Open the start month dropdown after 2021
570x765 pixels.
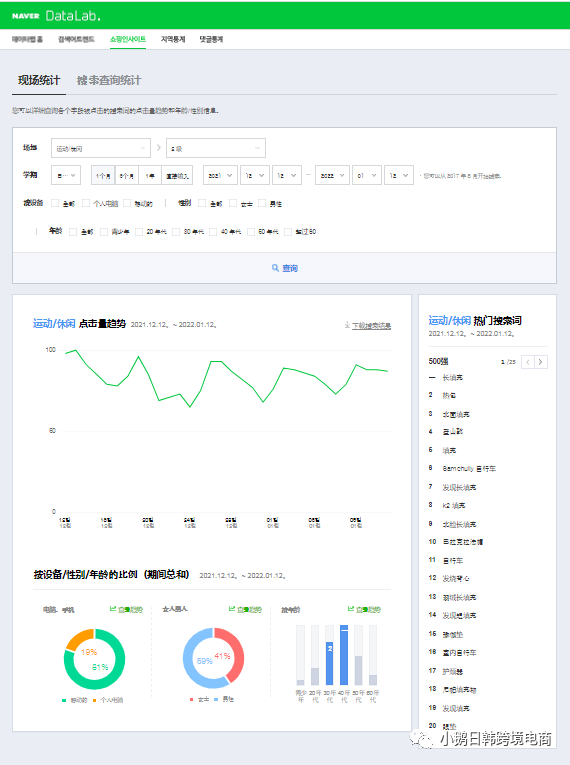coord(254,175)
